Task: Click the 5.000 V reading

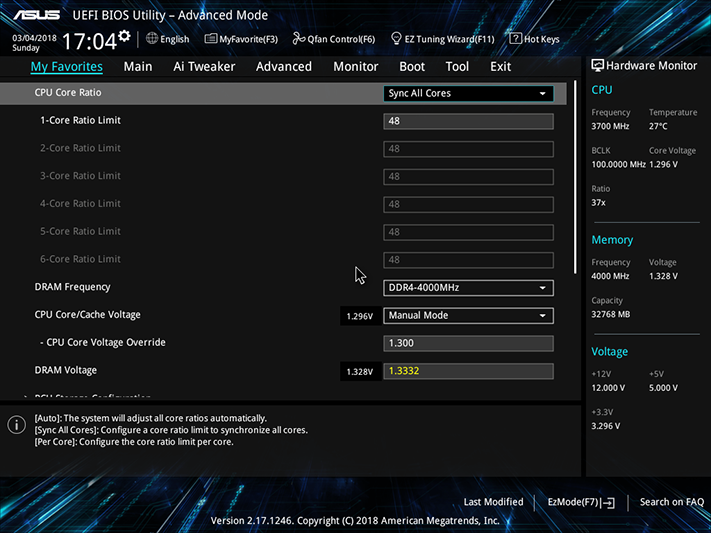Action: pos(663,388)
